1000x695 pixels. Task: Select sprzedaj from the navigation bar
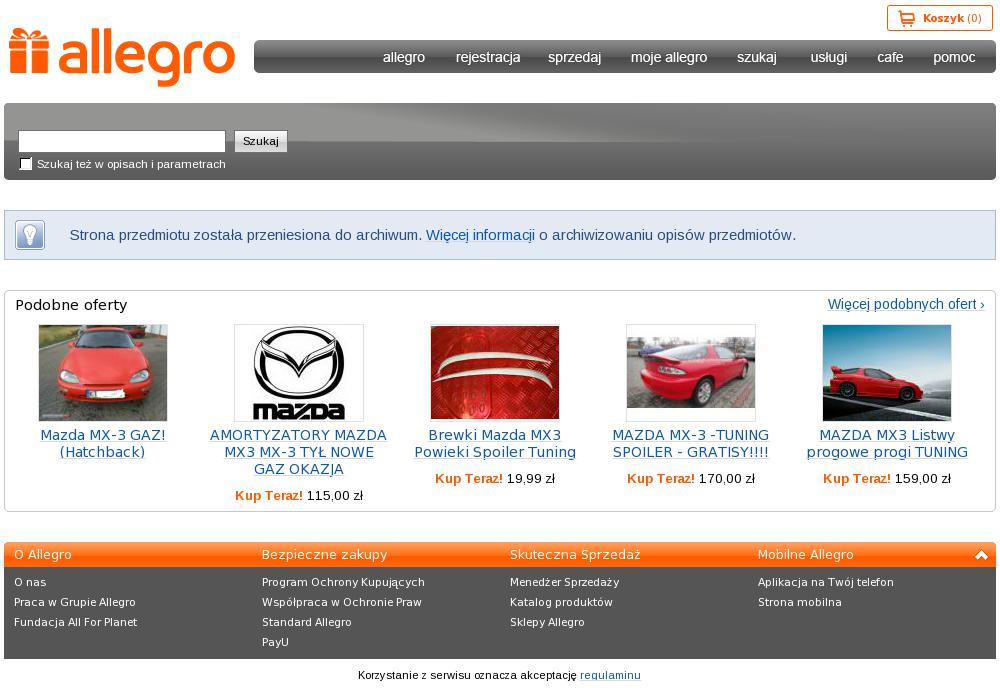(574, 57)
